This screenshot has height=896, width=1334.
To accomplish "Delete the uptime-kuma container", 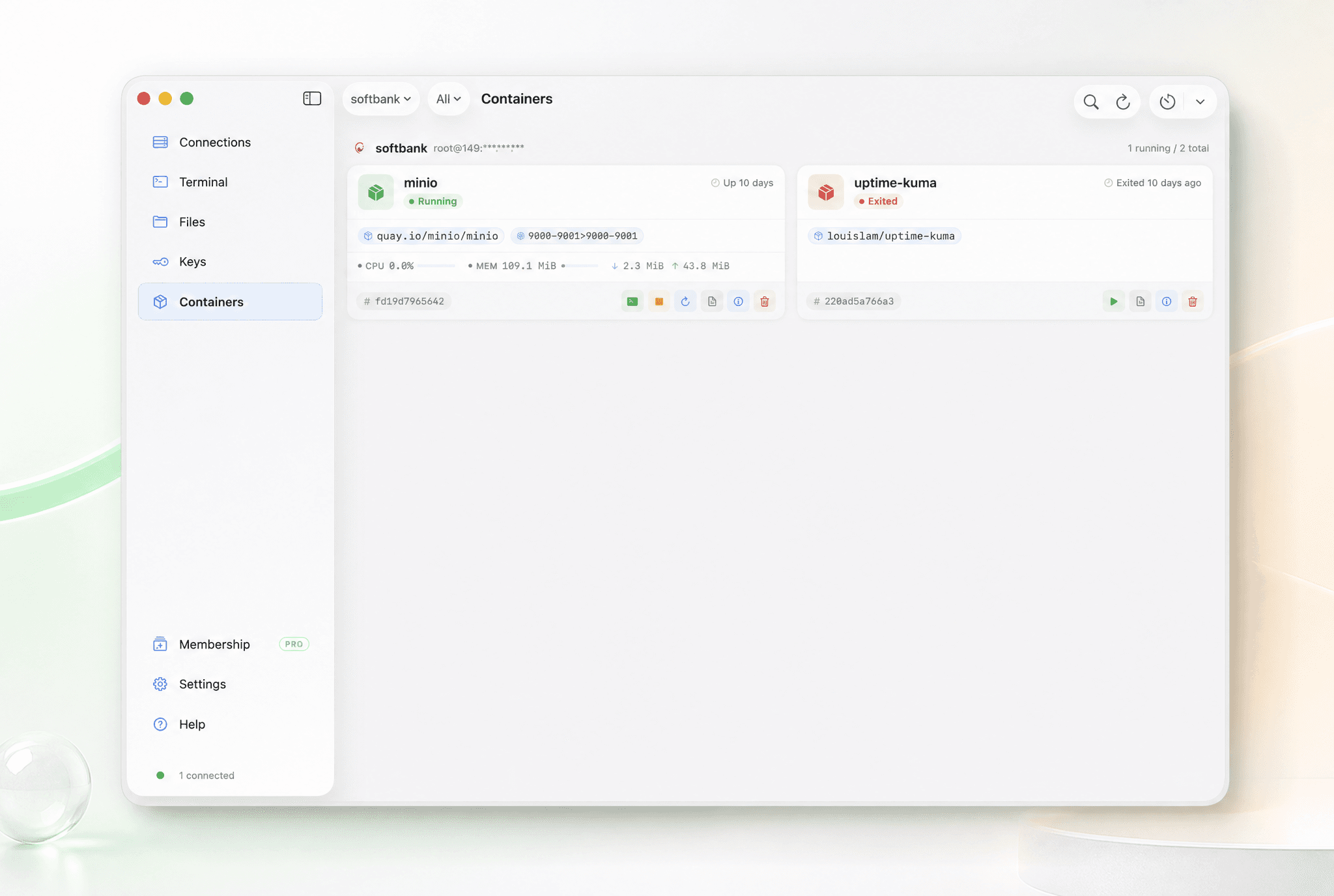I will pyautogui.click(x=1193, y=301).
